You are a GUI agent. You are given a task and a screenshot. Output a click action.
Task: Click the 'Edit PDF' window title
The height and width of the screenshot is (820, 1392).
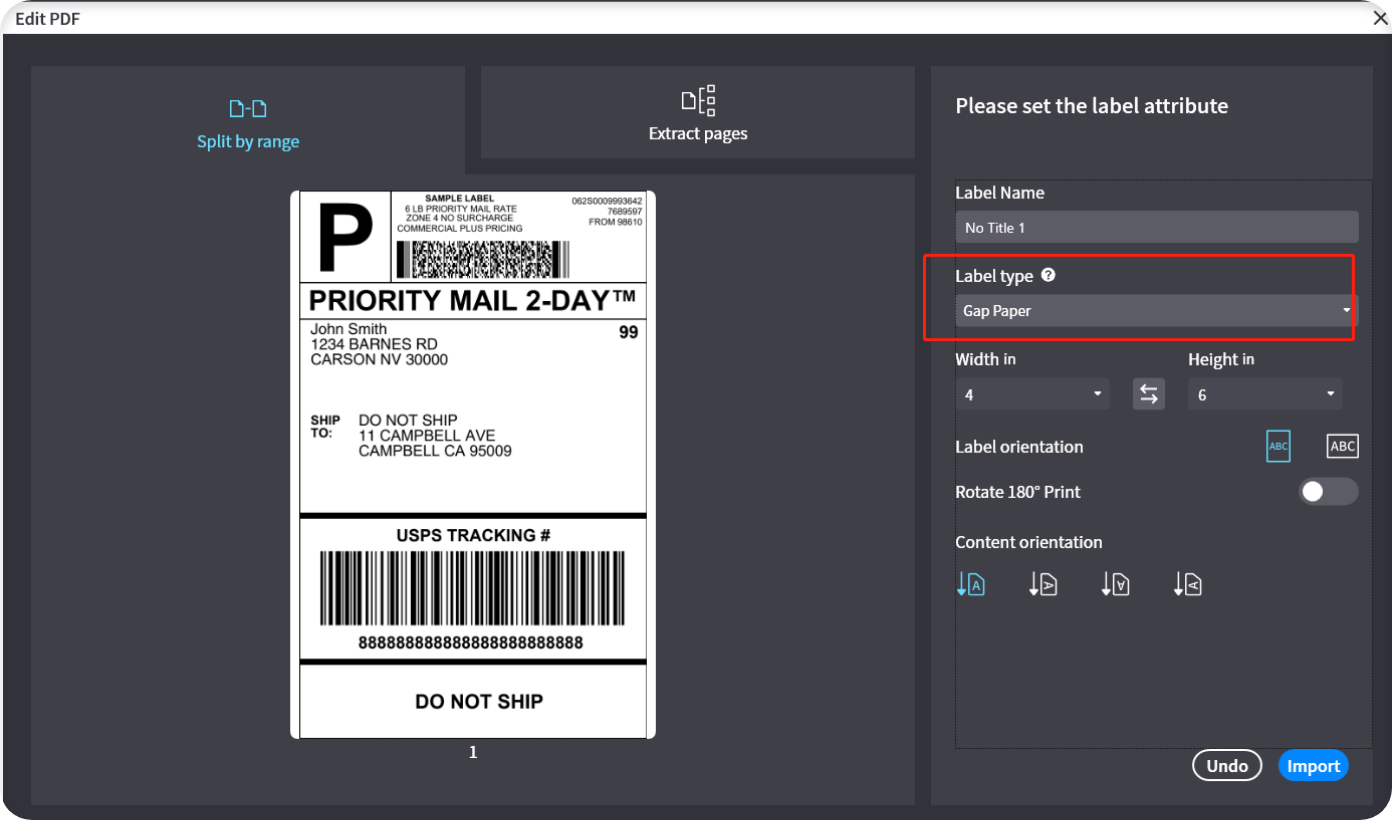coord(48,18)
